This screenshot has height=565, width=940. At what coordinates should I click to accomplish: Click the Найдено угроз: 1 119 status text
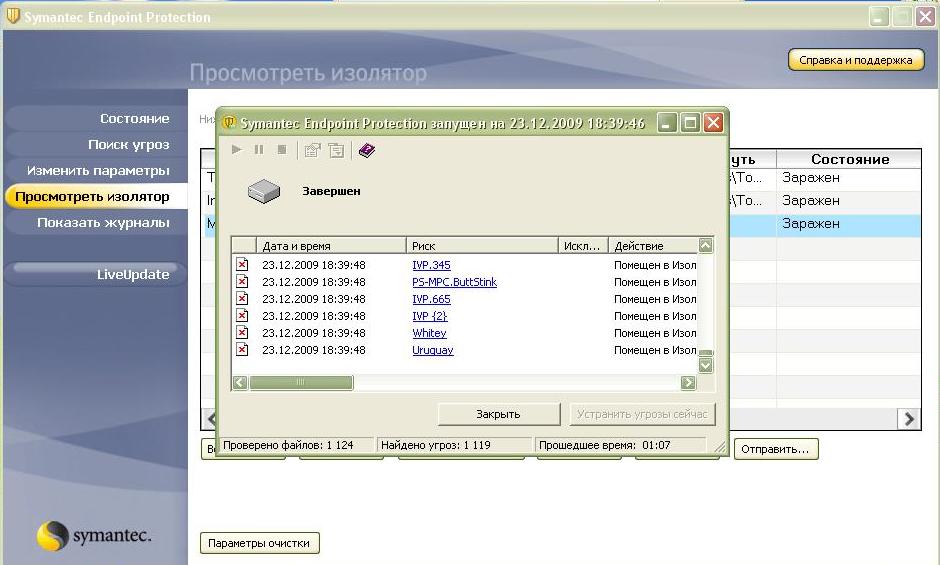[x=436, y=445]
